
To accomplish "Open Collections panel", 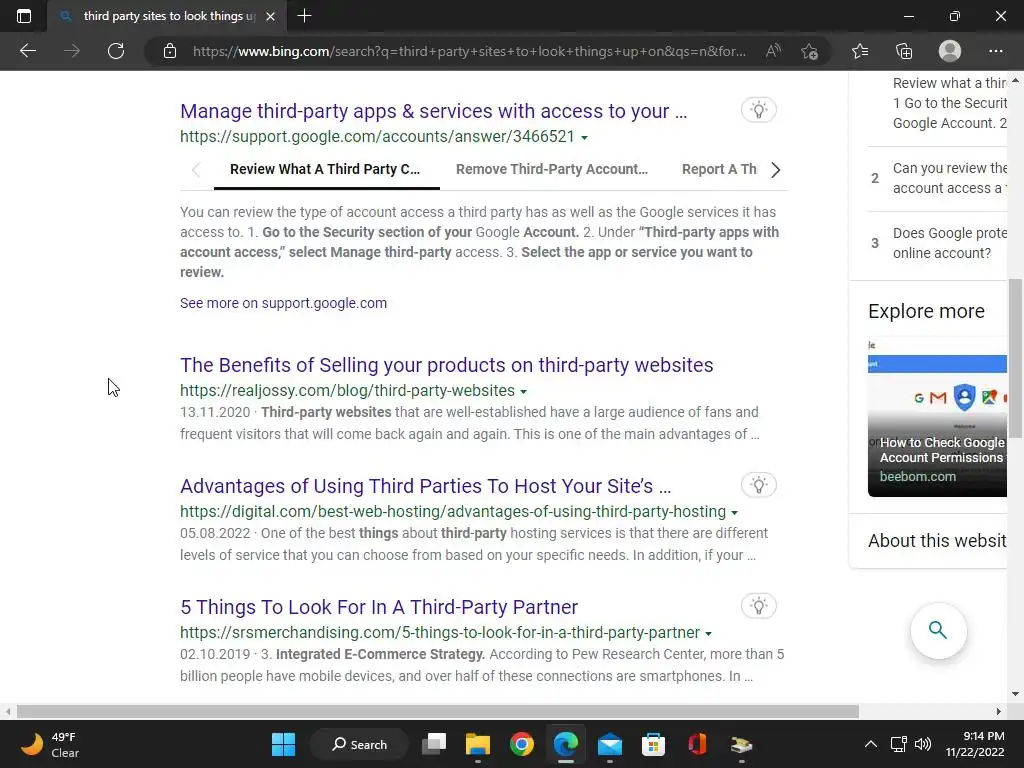I will click(904, 51).
